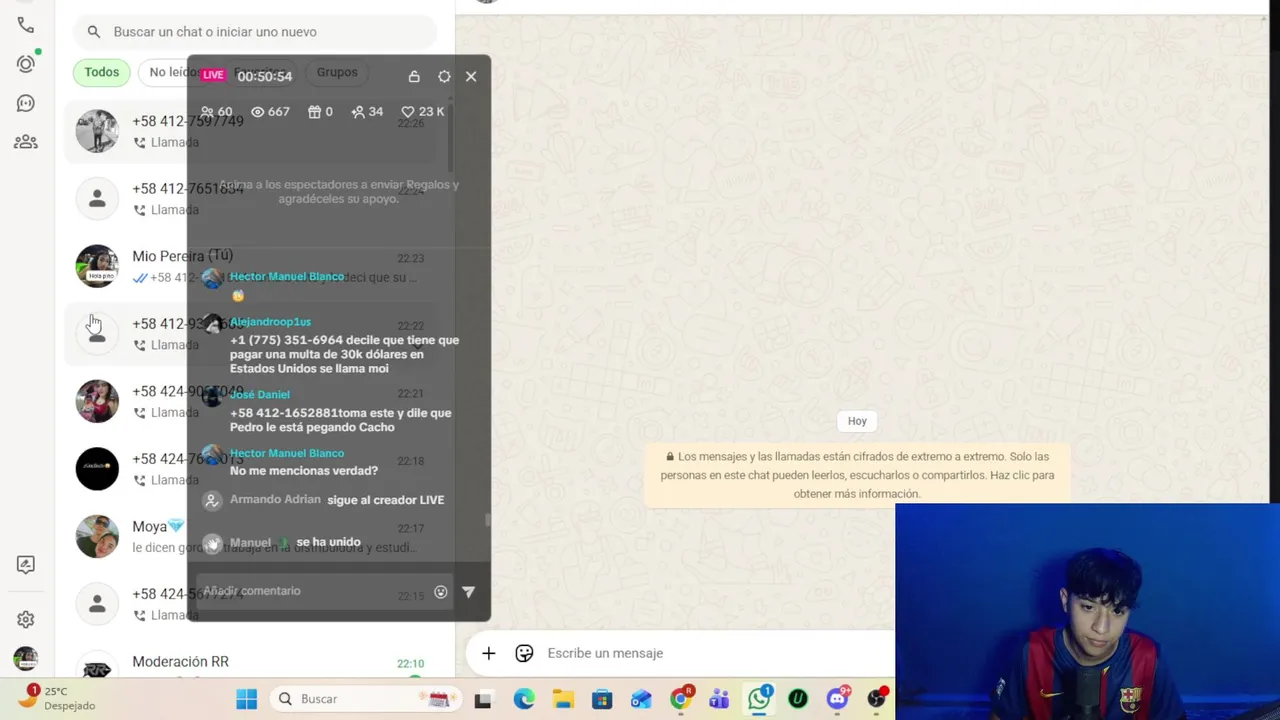Open File Explorer from taskbar
The image size is (1280, 720).
click(x=563, y=699)
